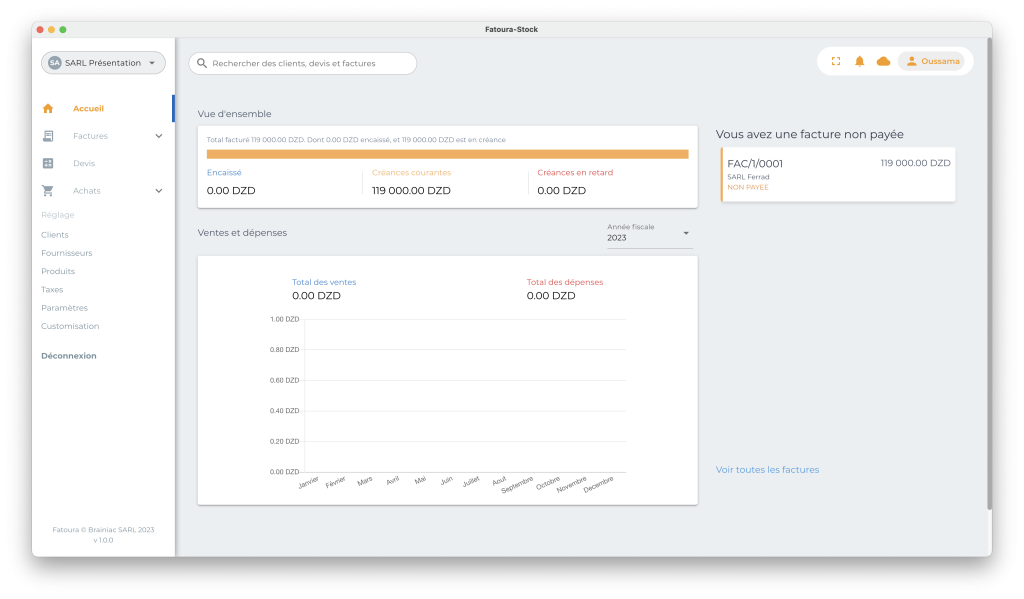Viewport: 1024px width, 599px height.
Task: Click the cloud sync icon
Action: pos(883,61)
